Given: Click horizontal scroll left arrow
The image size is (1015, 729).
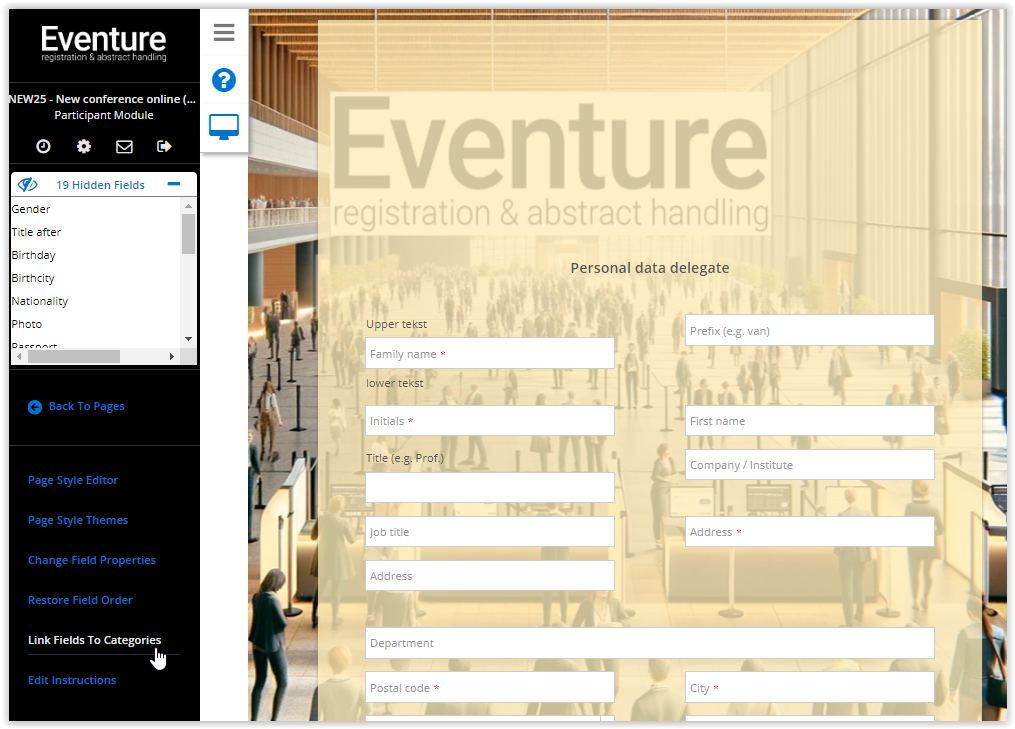Looking at the screenshot, I should (19, 357).
